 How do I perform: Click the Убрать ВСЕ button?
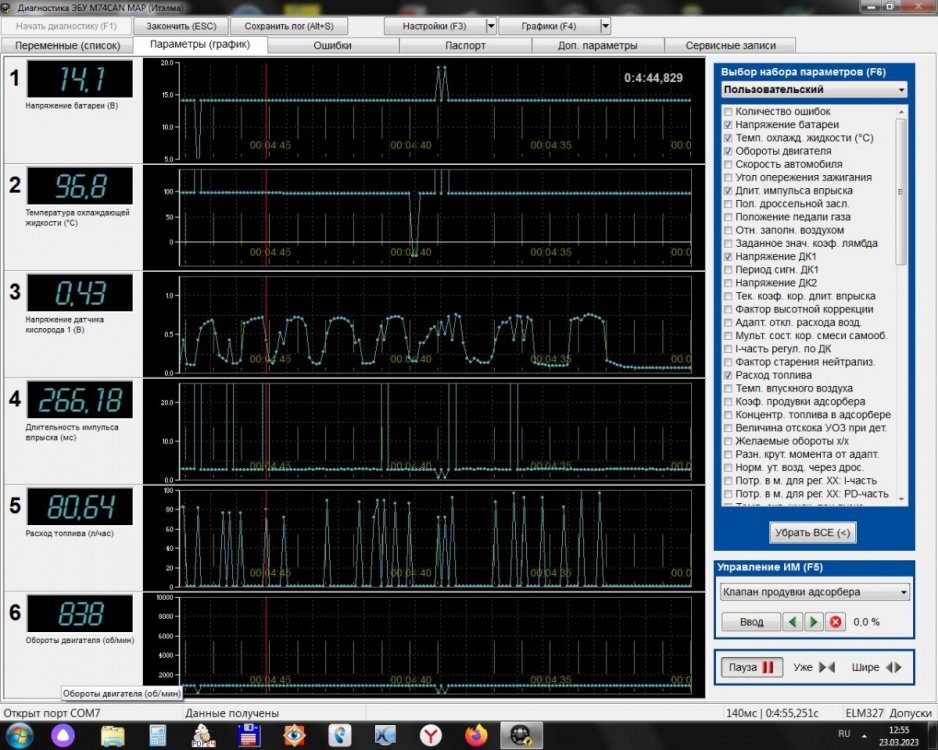[x=813, y=533]
